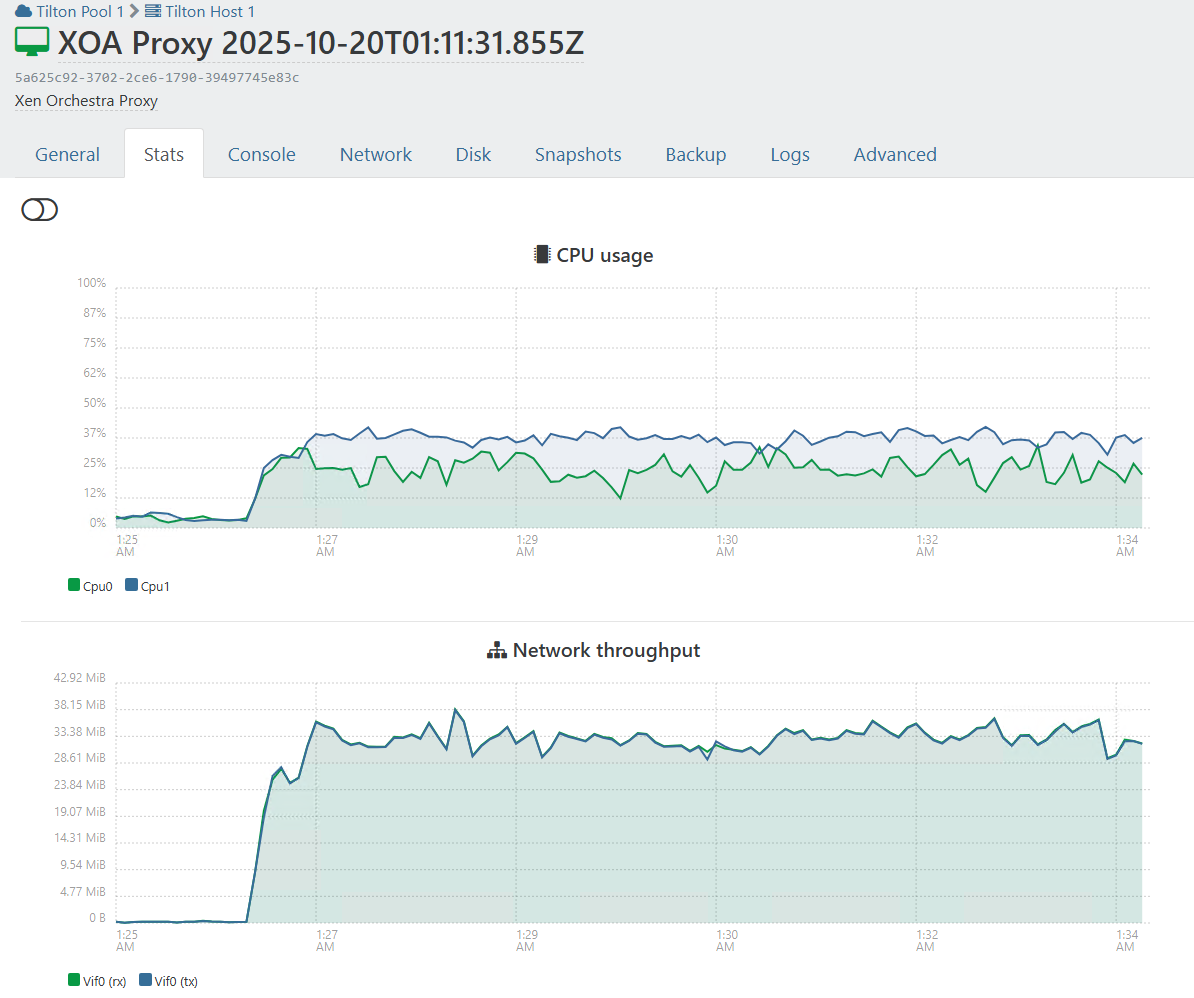Toggle the stats switch under the tabs
The width and height of the screenshot is (1194, 998).
40,209
